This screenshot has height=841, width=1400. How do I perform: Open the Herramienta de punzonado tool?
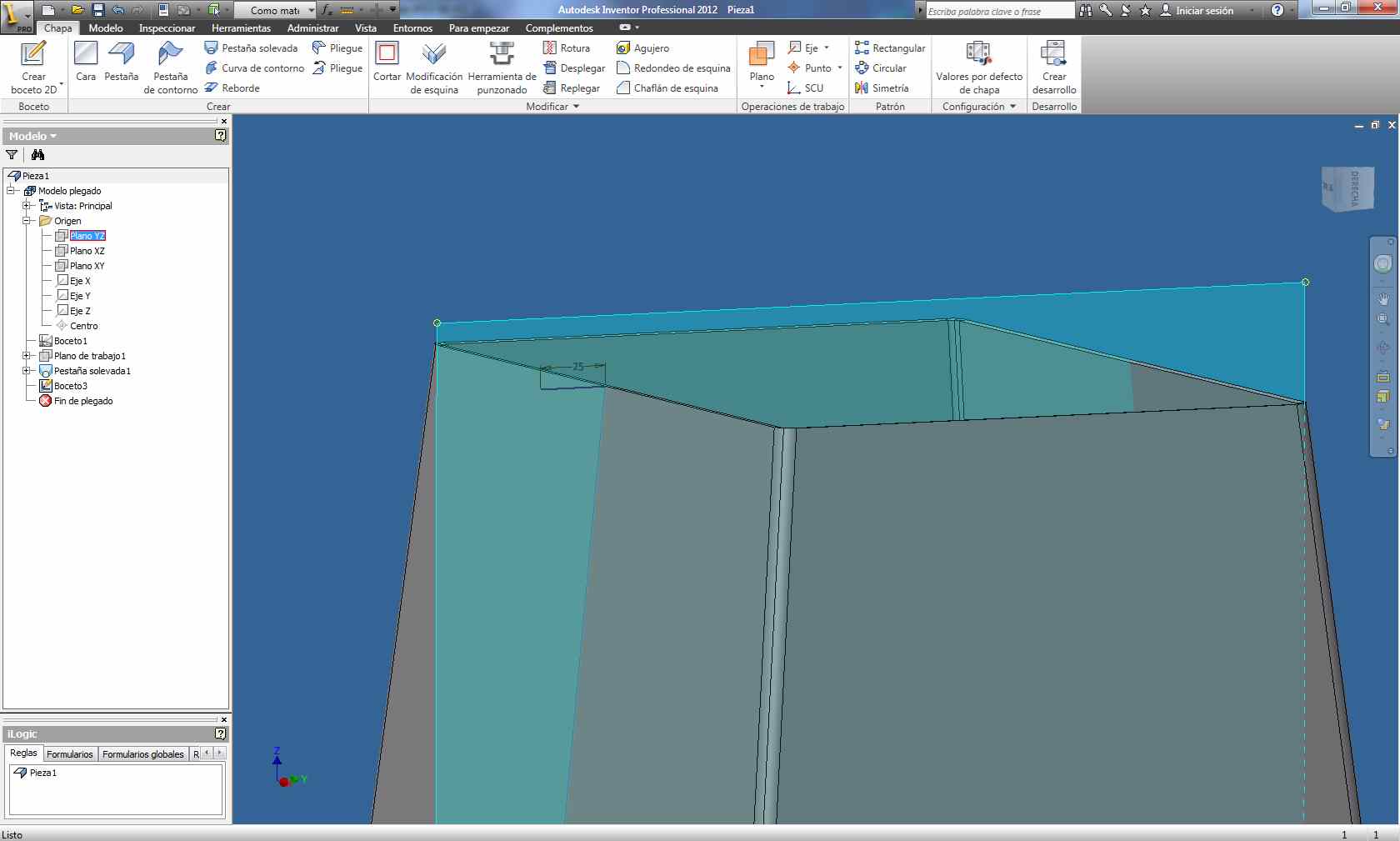tap(502, 67)
